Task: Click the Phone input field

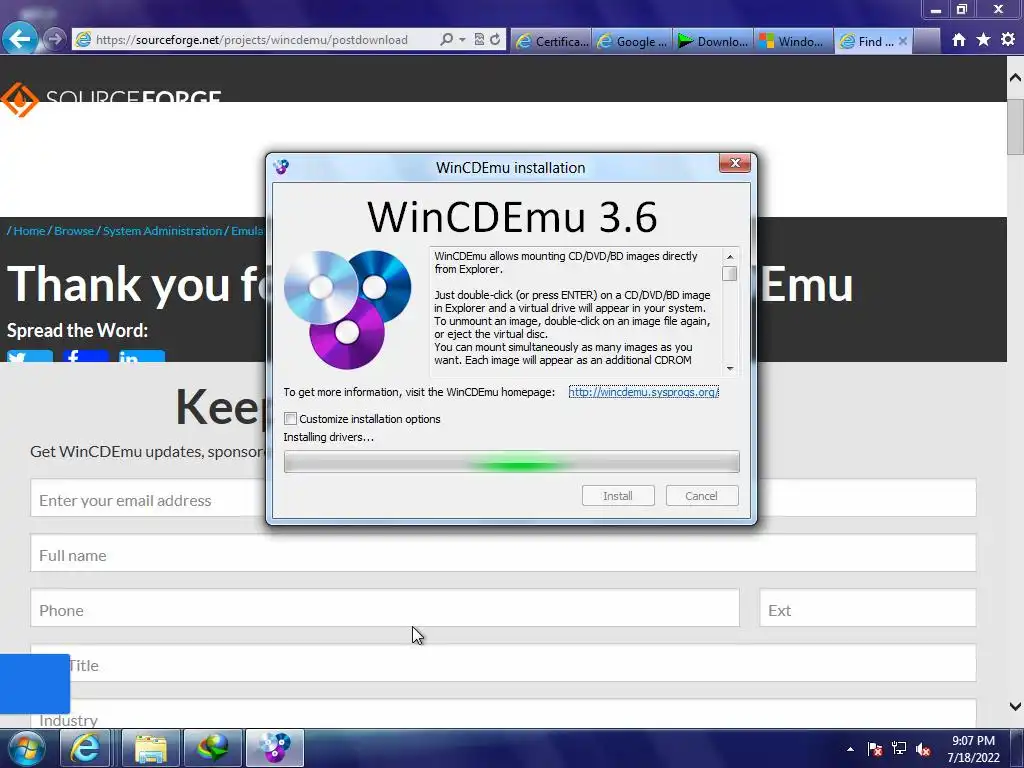Action: point(385,608)
